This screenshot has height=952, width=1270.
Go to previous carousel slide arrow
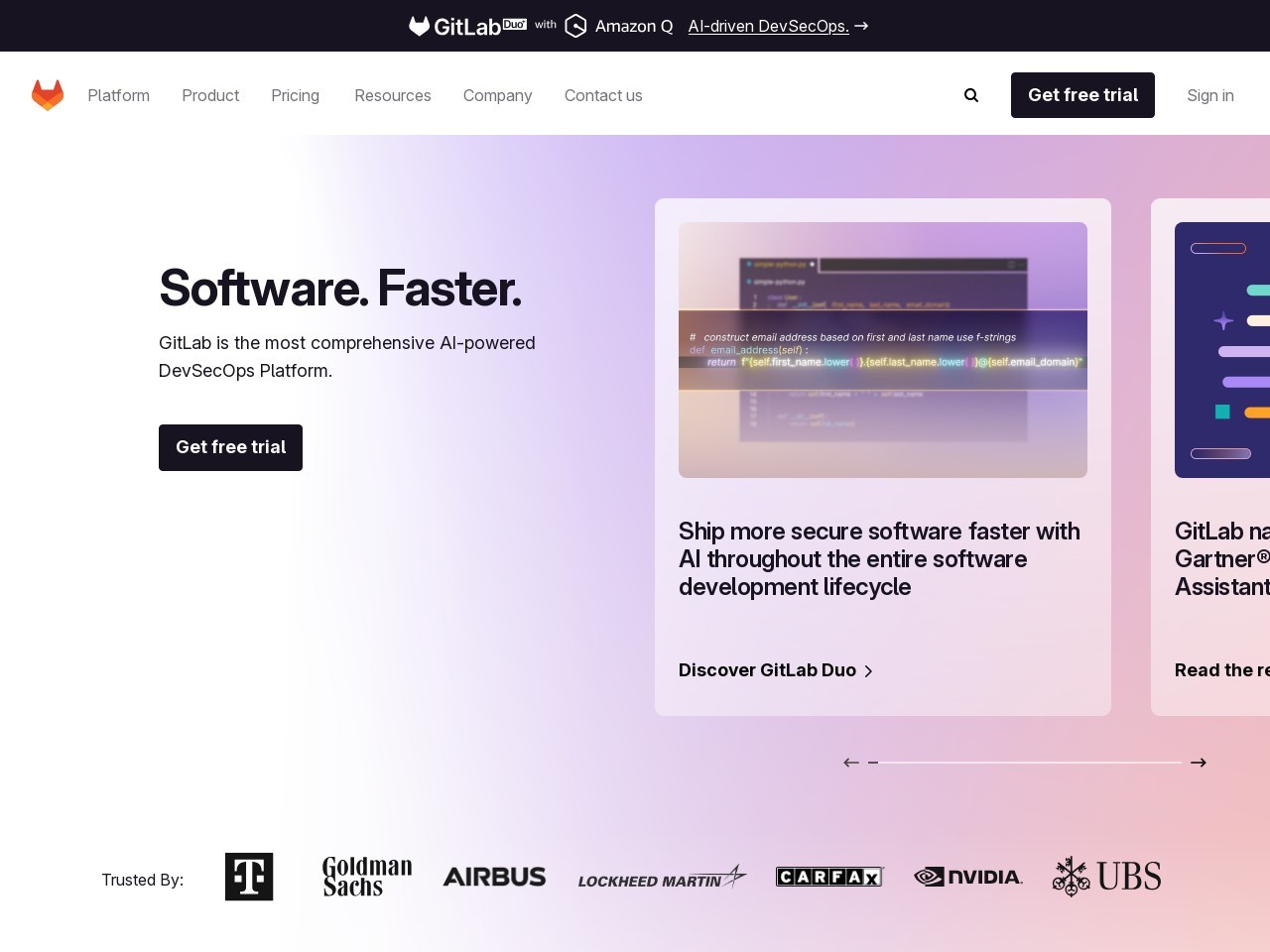[851, 763]
